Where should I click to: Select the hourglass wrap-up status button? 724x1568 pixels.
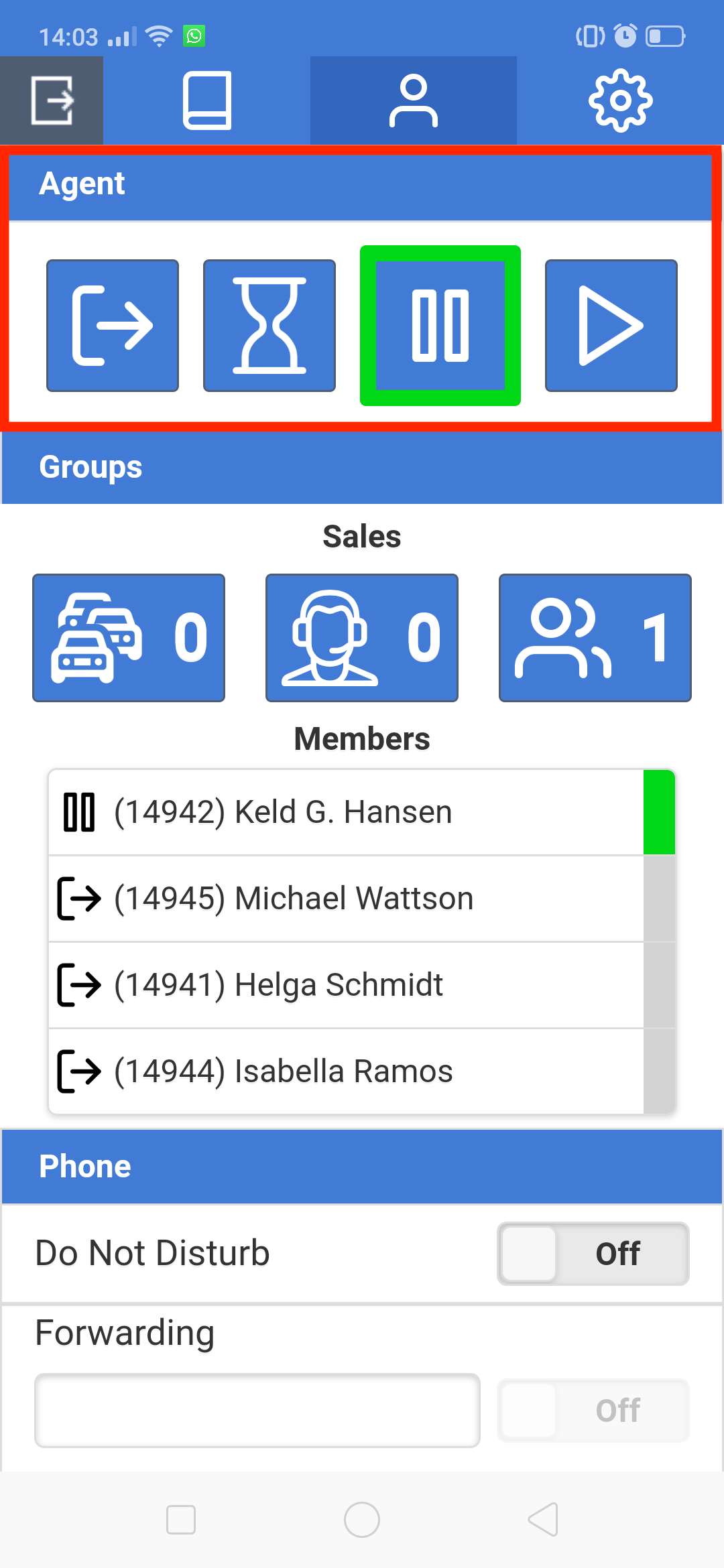pyautogui.click(x=269, y=326)
